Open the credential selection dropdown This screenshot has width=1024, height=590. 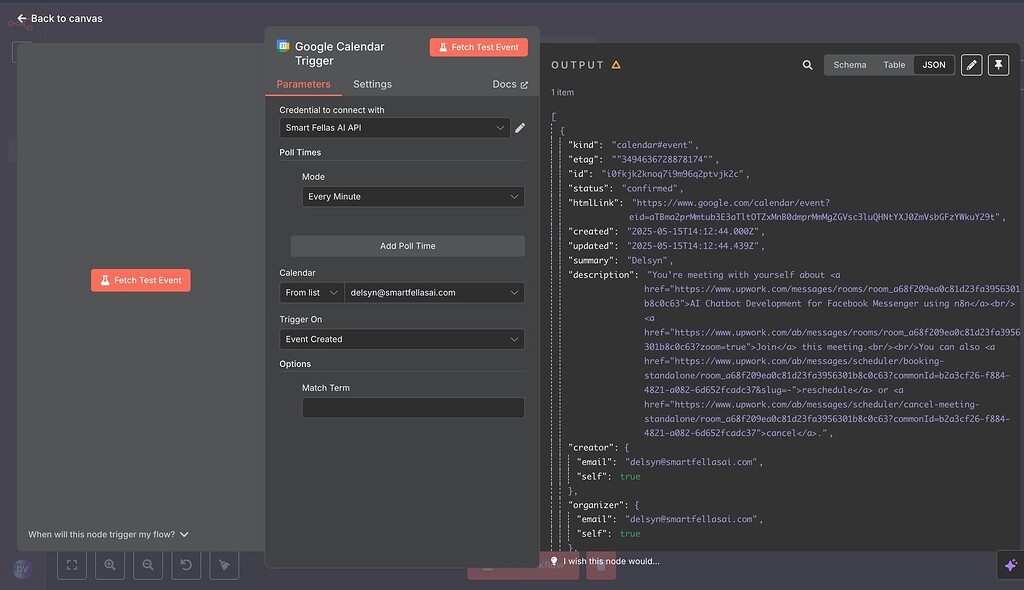[395, 128]
